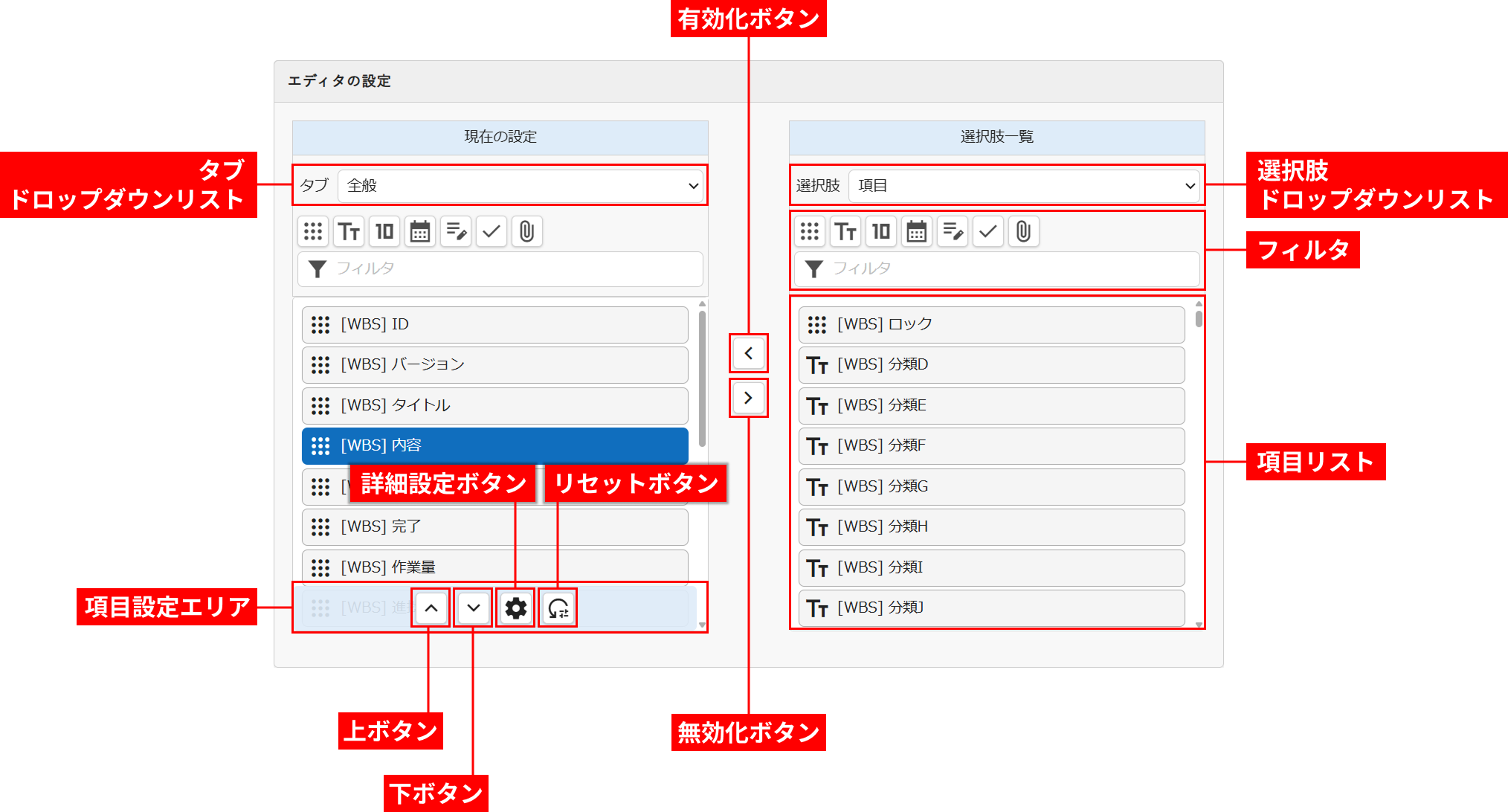
Task: Select the [WBS] 完了 item
Action: pos(495,526)
